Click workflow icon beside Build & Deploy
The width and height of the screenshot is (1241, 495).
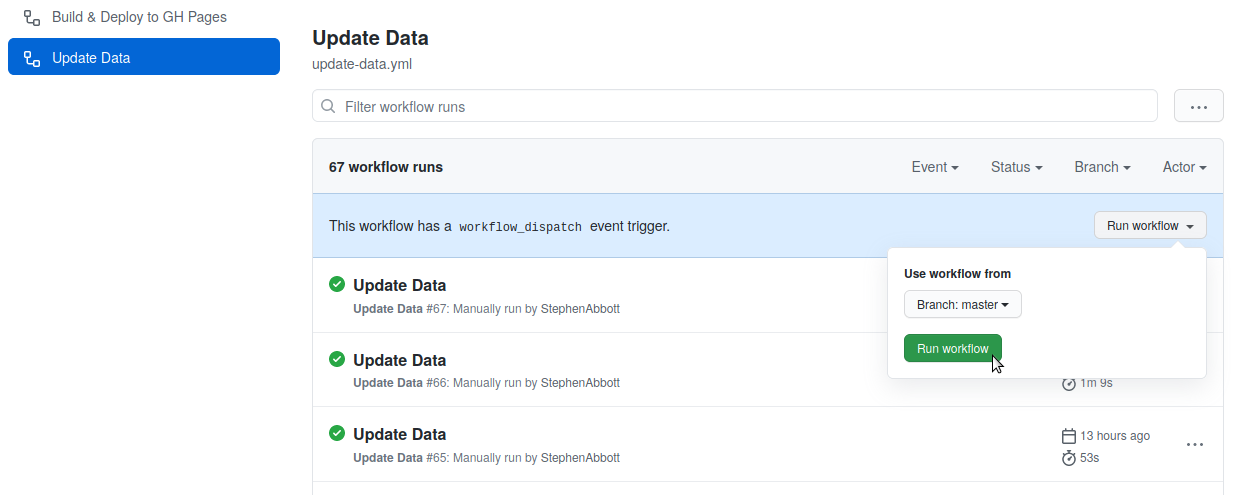pos(32,17)
